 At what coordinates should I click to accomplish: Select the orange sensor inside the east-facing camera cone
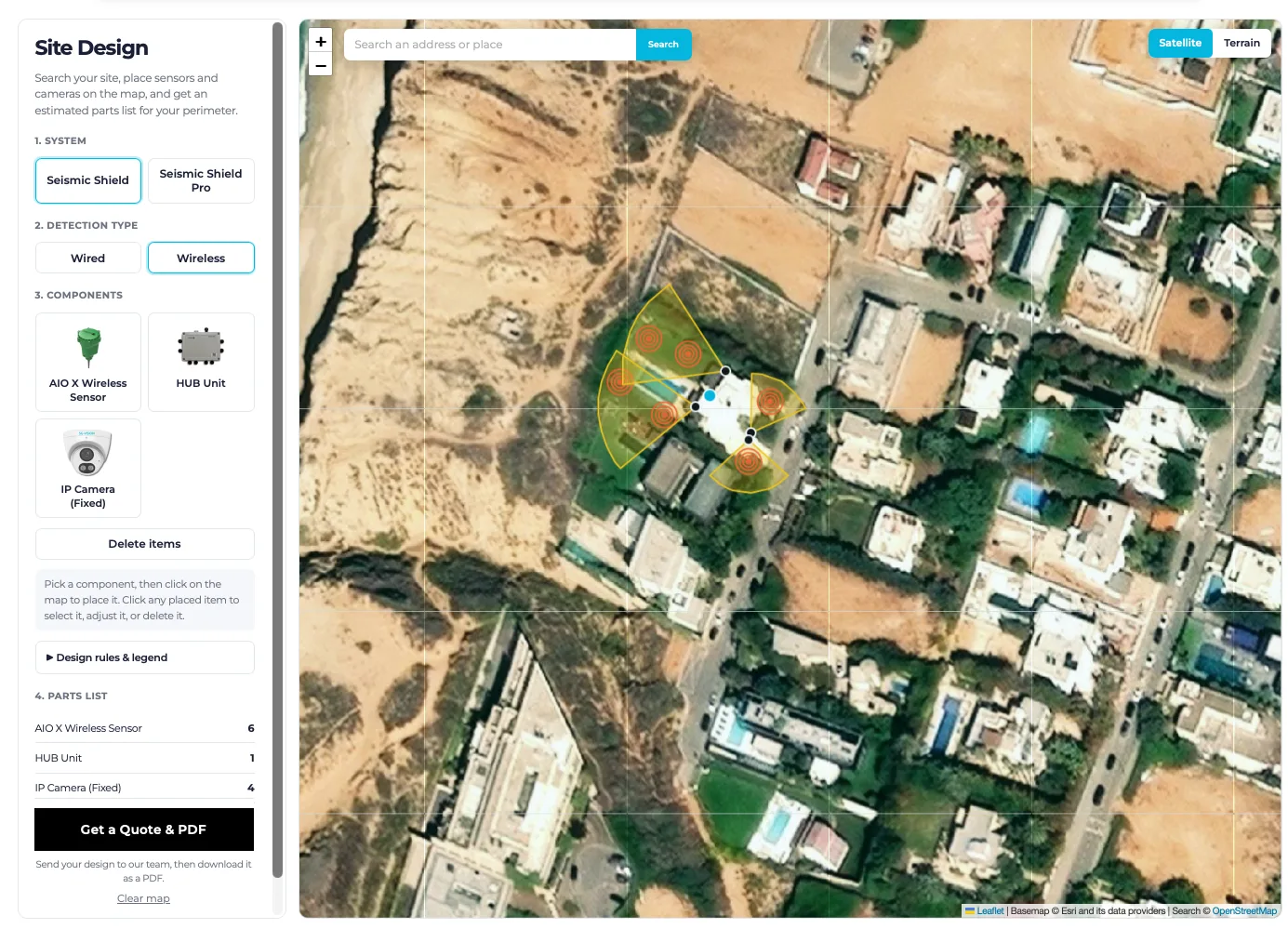click(770, 401)
